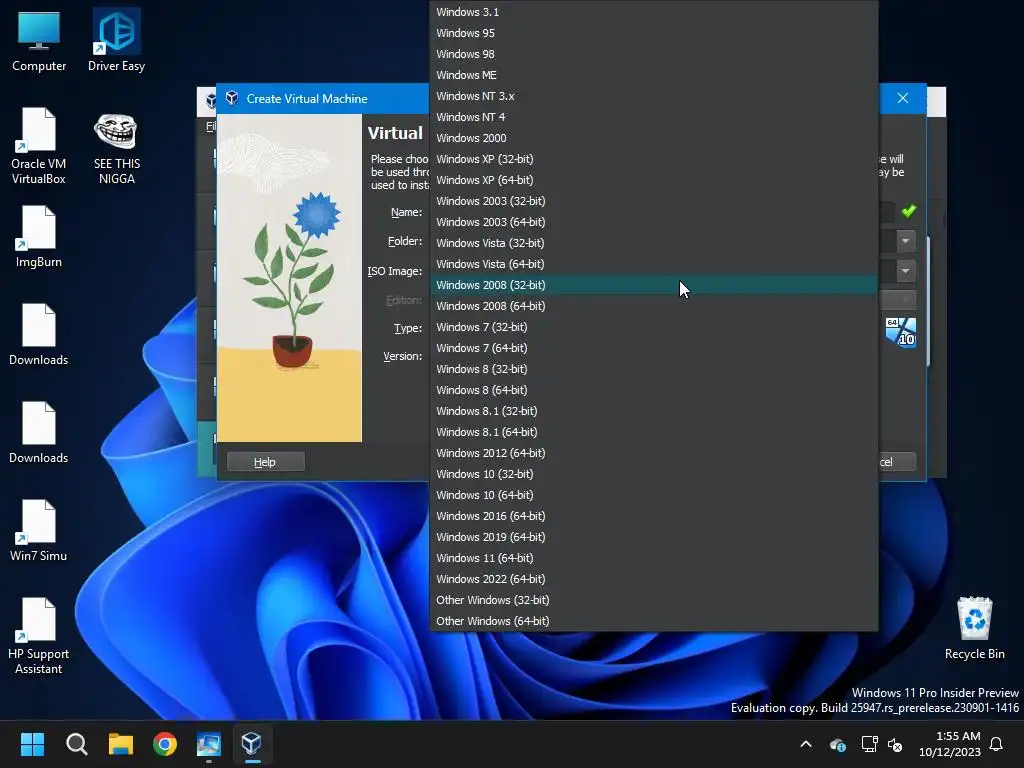Show hidden system tray icons
This screenshot has width=1024, height=768.
click(x=806, y=744)
